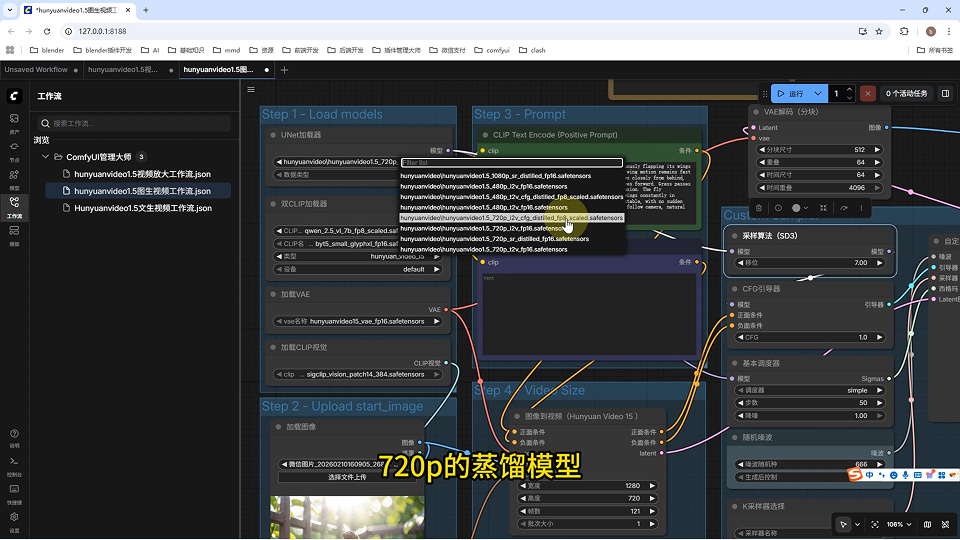
Task: Add a new workflow tab with plus
Action: coord(284,70)
